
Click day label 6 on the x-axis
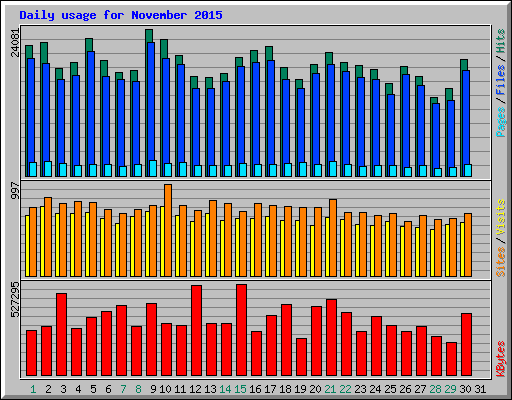click(x=108, y=389)
